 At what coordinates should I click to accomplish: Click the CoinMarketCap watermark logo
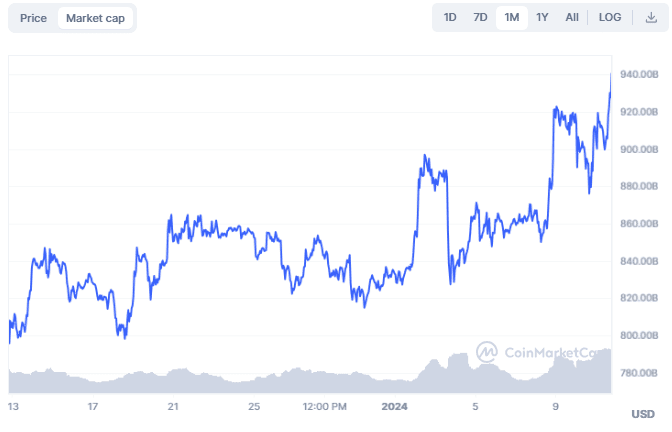(x=487, y=352)
